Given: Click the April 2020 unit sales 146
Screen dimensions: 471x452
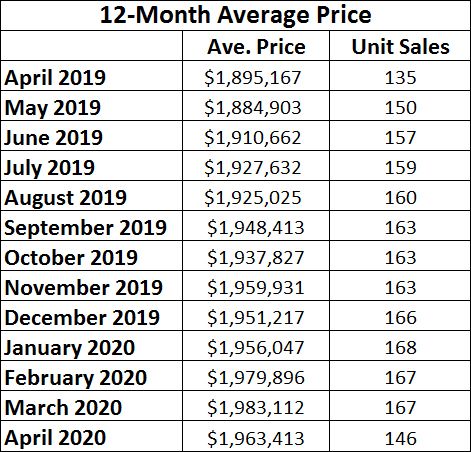Looking at the screenshot, I should (x=400, y=436).
